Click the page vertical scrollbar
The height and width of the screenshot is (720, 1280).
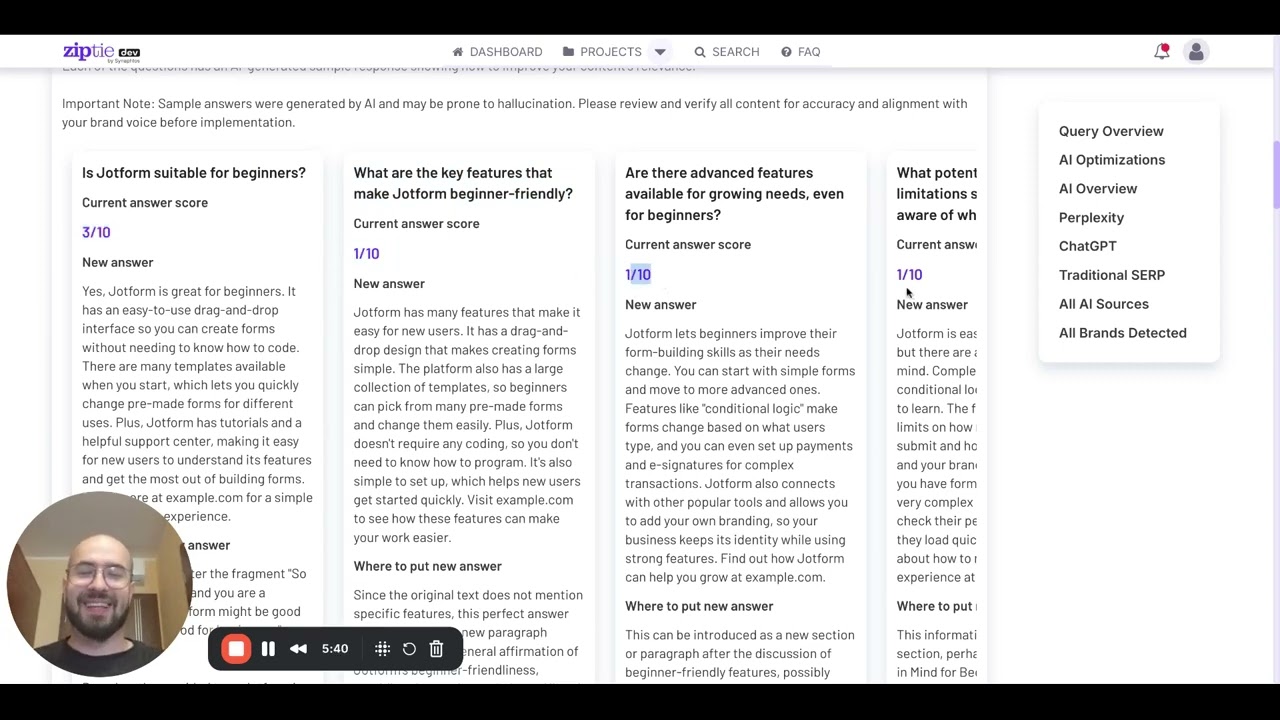pyautogui.click(x=1275, y=175)
